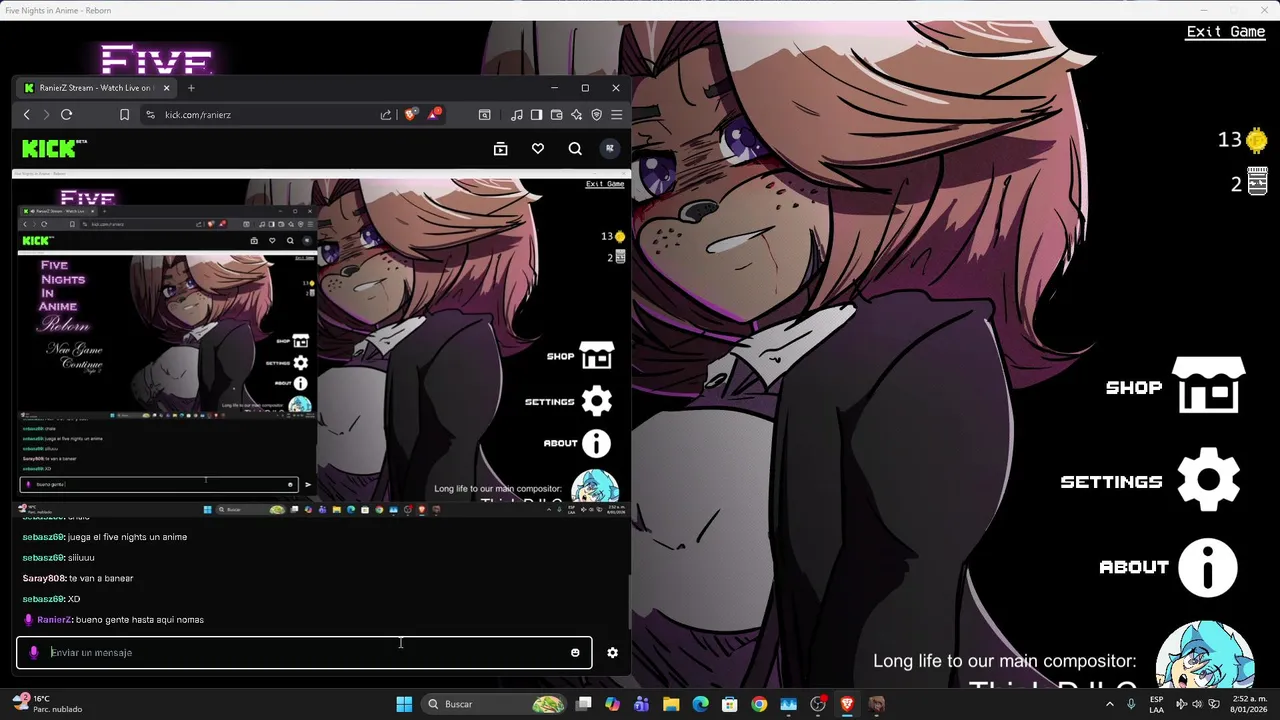Open the emoji picker in chat
Screen dimensions: 1280x720
[575, 653]
